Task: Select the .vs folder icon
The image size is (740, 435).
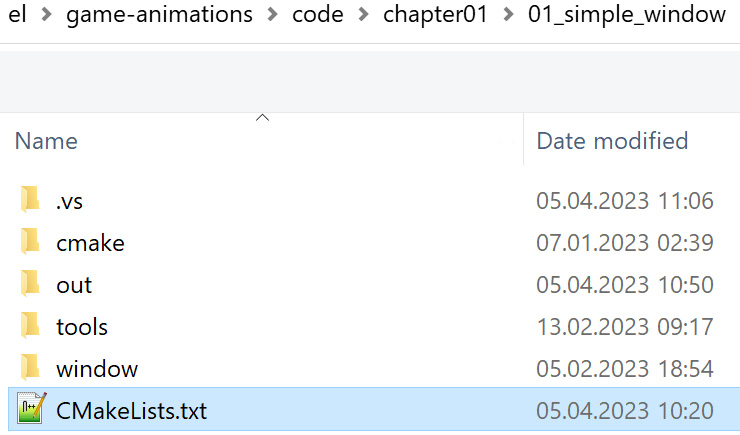Action: pos(30,199)
